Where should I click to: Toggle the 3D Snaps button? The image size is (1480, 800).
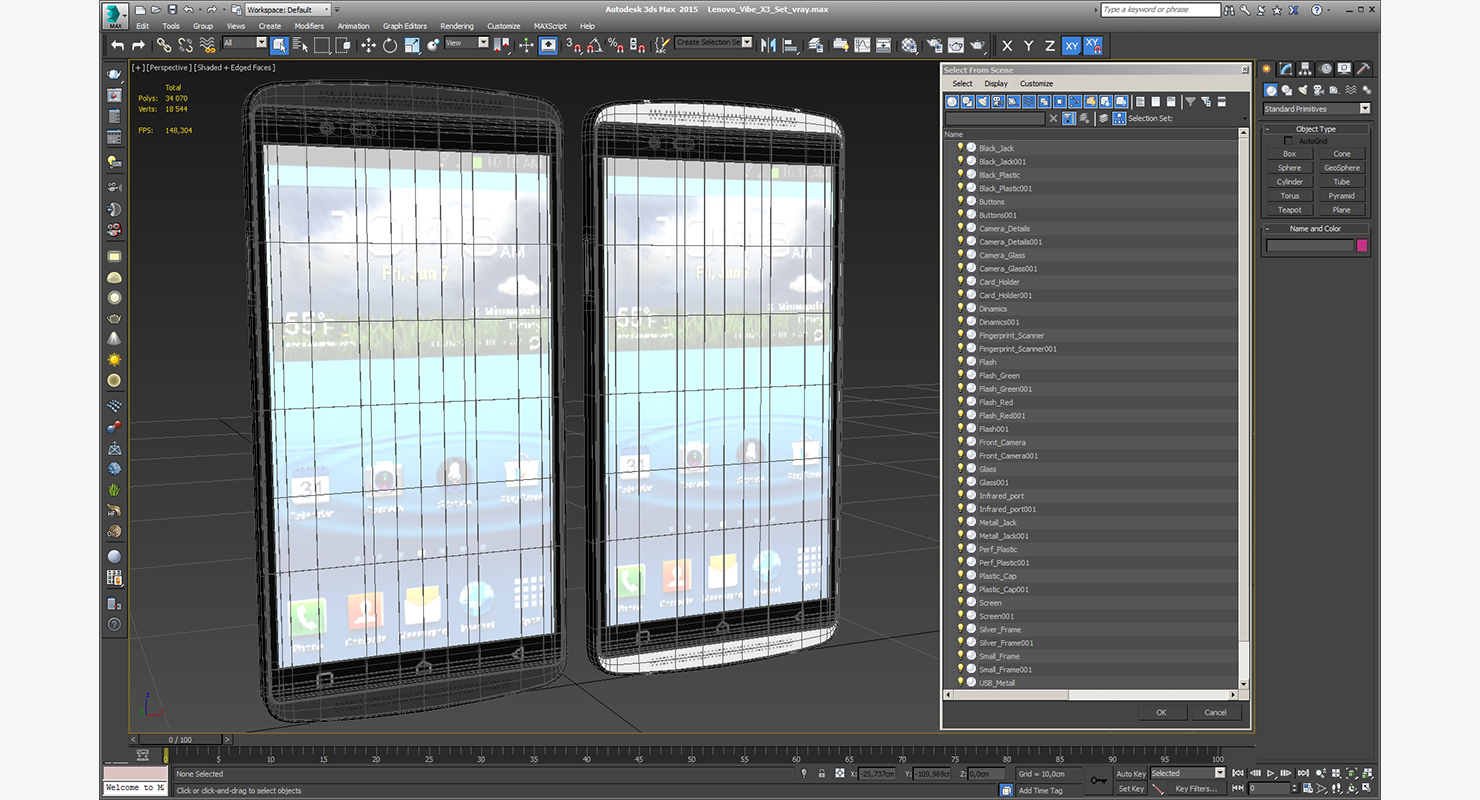point(573,45)
